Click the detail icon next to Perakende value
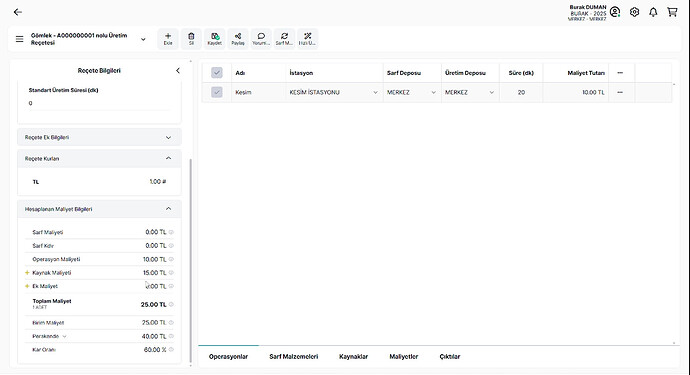Screen dimensions: 690x375 click(x=171, y=336)
